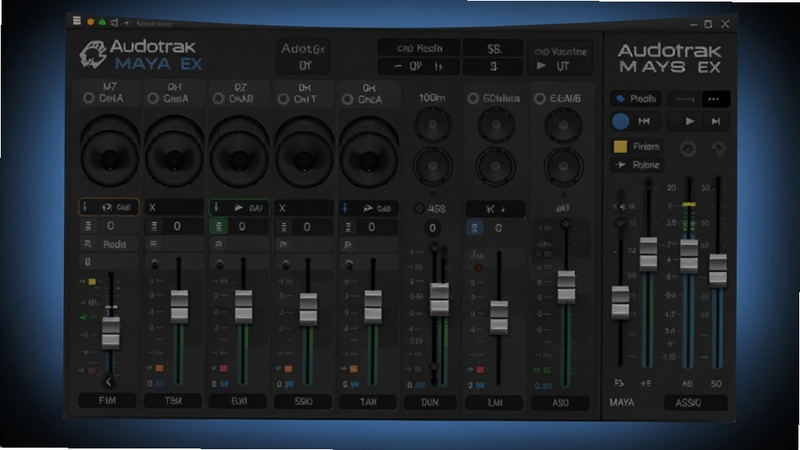The image size is (800, 450).
Task: Select the FIM channel label
Action: (x=107, y=401)
